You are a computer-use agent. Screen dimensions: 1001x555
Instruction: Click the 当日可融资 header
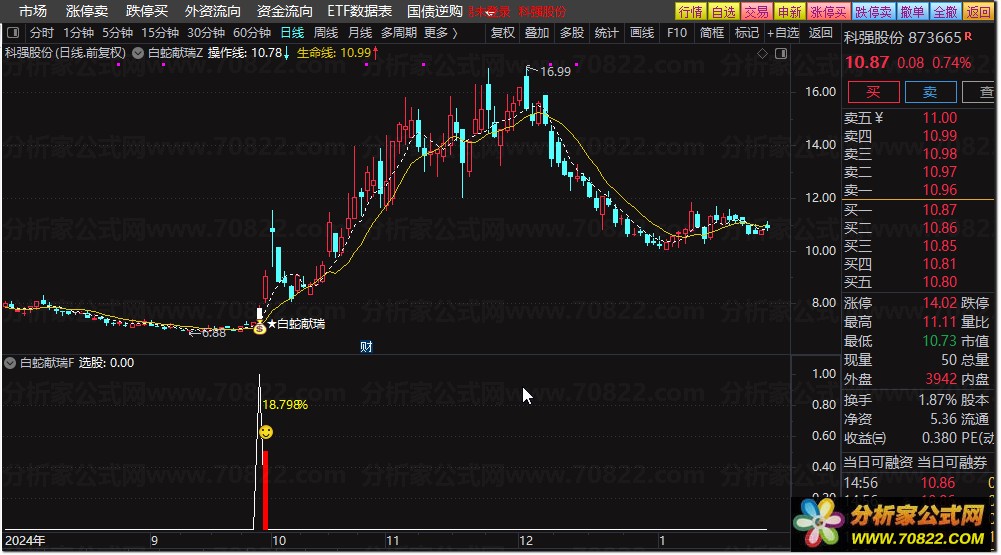[x=878, y=462]
